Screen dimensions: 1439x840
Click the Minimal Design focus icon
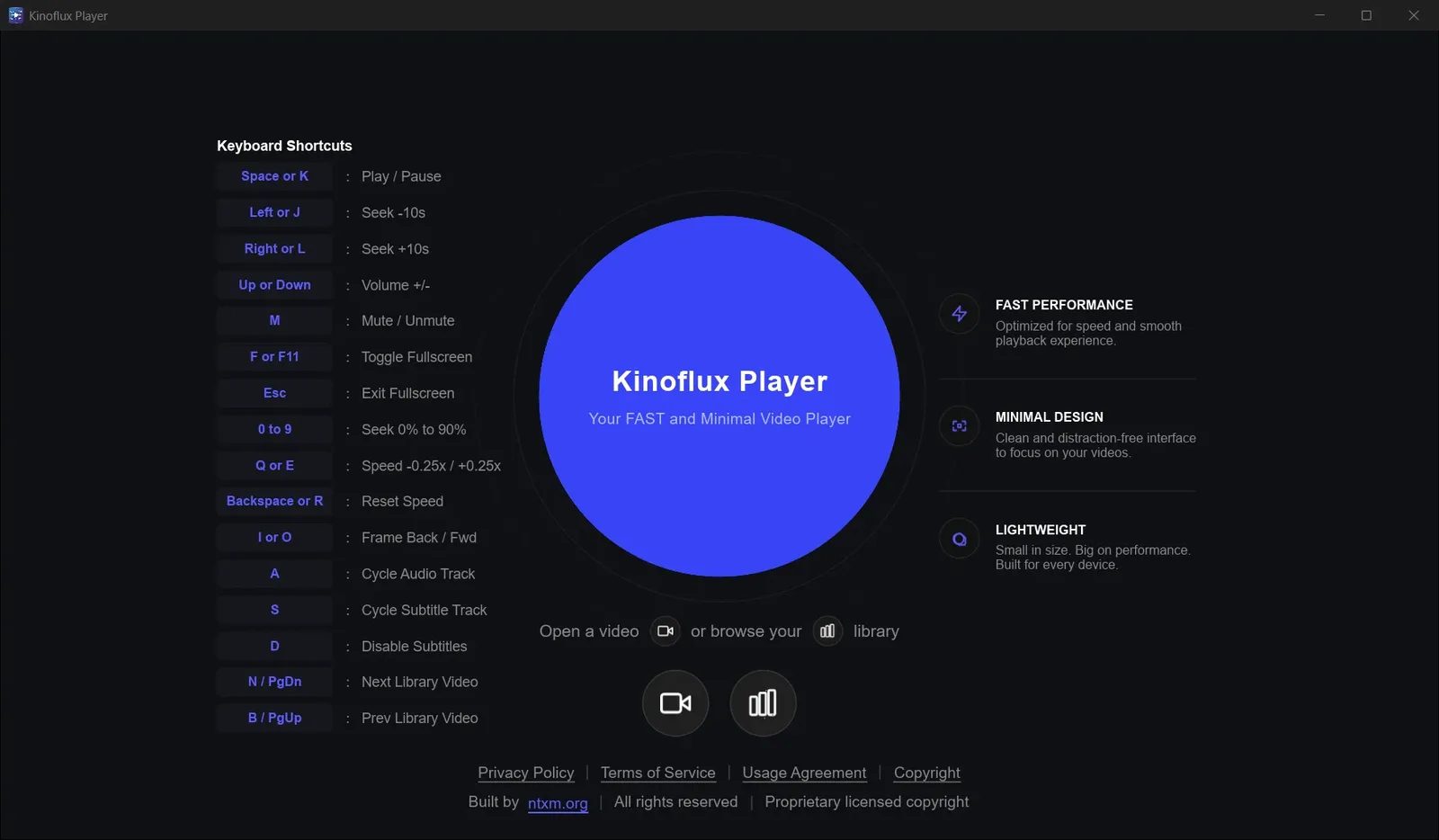coord(960,426)
